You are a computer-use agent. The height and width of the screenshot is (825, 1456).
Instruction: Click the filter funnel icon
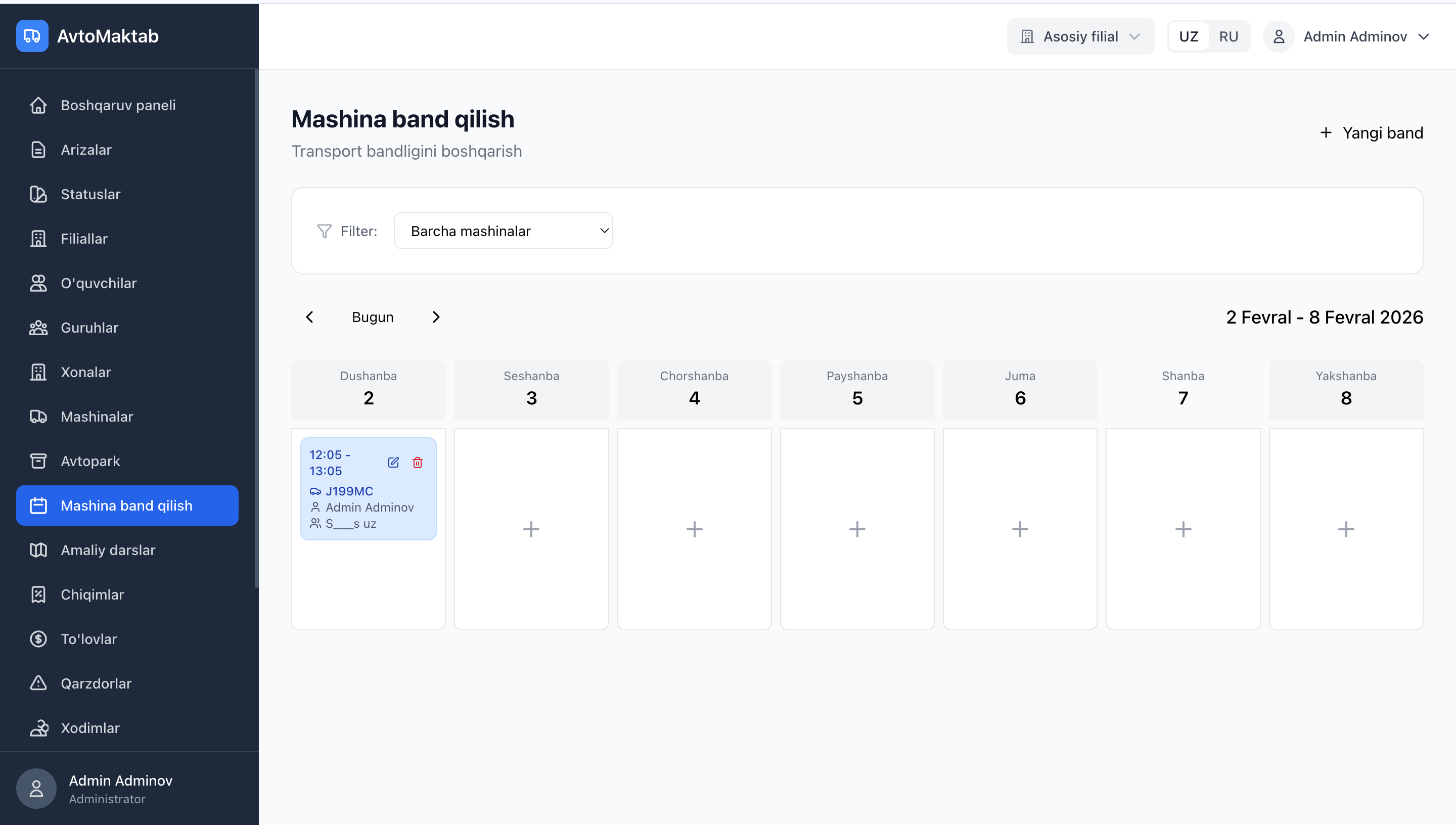pyautogui.click(x=324, y=231)
